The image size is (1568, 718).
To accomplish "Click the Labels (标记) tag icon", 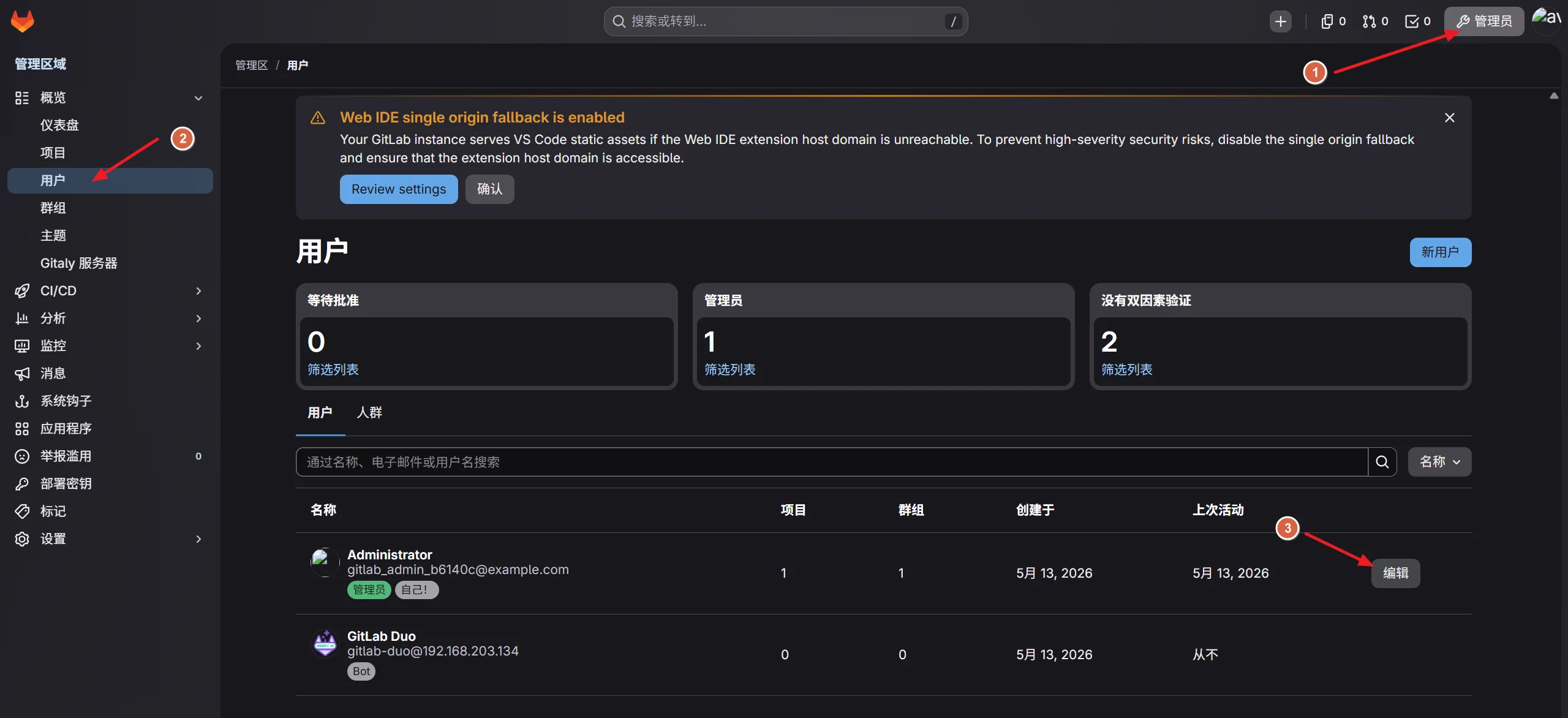I will tap(22, 512).
